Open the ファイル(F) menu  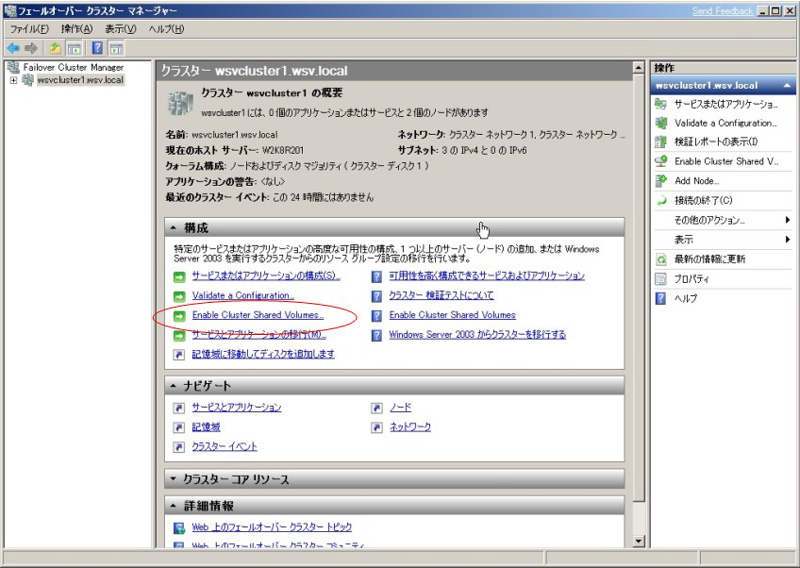click(30, 29)
